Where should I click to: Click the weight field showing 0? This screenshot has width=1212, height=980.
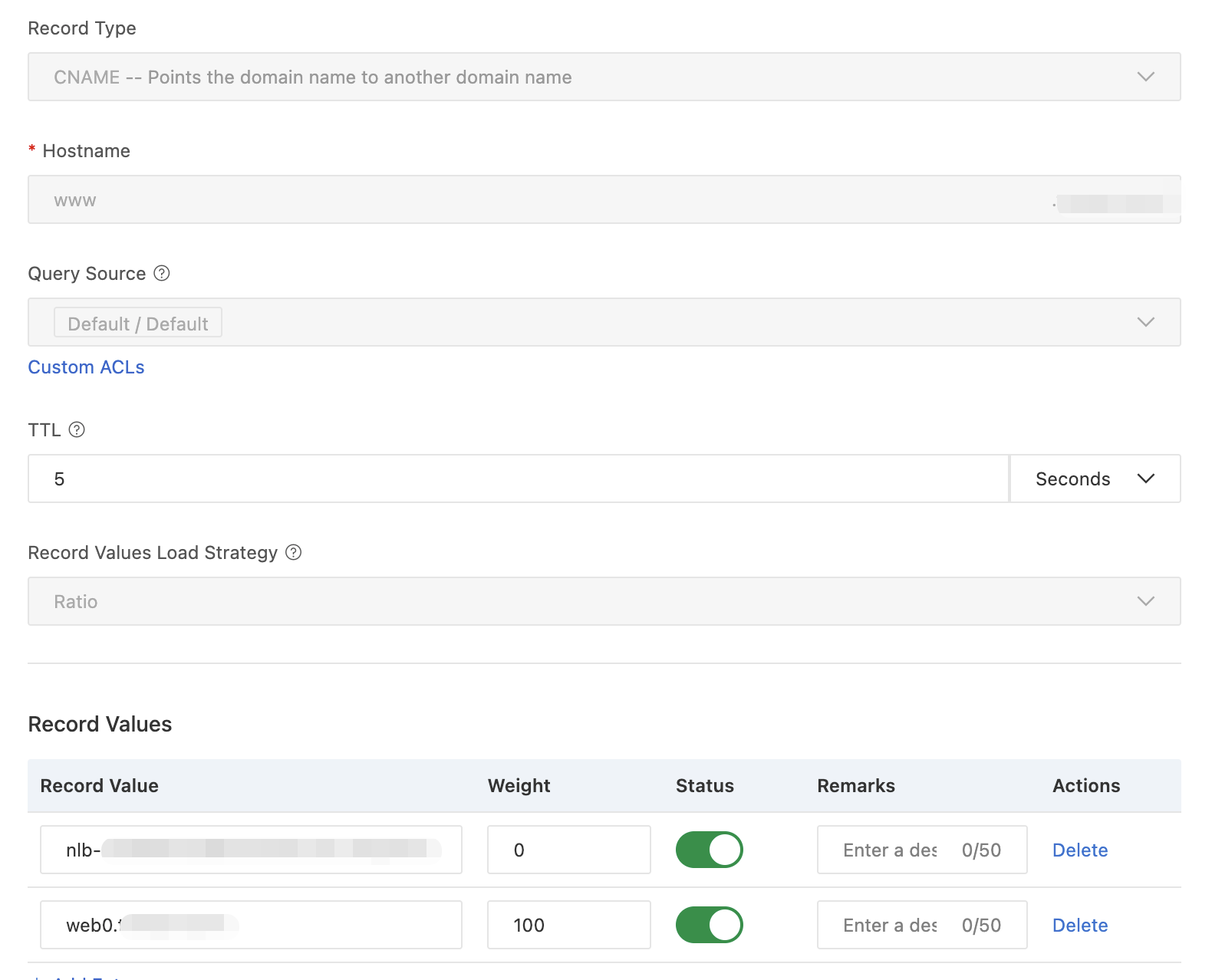pos(568,850)
